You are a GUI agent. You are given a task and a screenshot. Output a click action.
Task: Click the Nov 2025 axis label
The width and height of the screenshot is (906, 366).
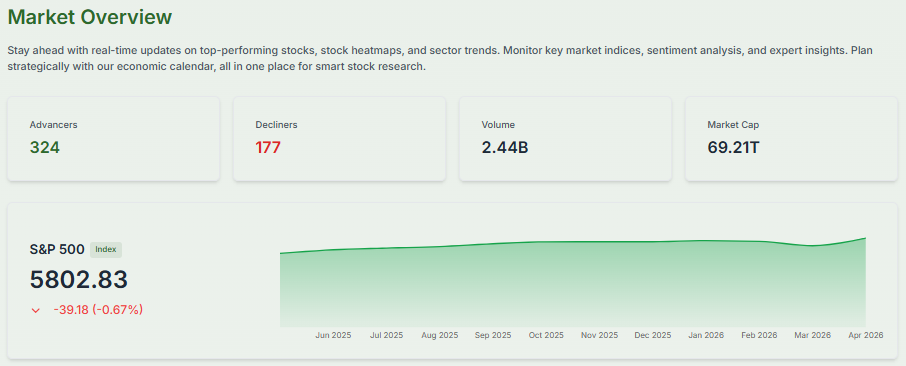pos(599,335)
